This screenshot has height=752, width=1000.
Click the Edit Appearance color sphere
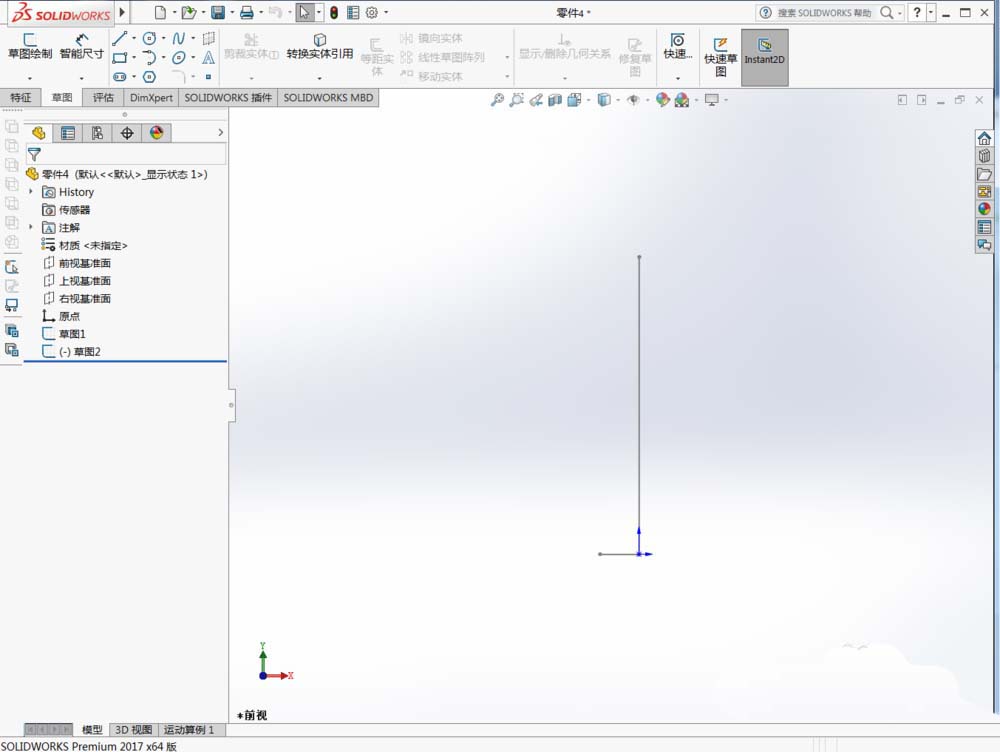663,100
